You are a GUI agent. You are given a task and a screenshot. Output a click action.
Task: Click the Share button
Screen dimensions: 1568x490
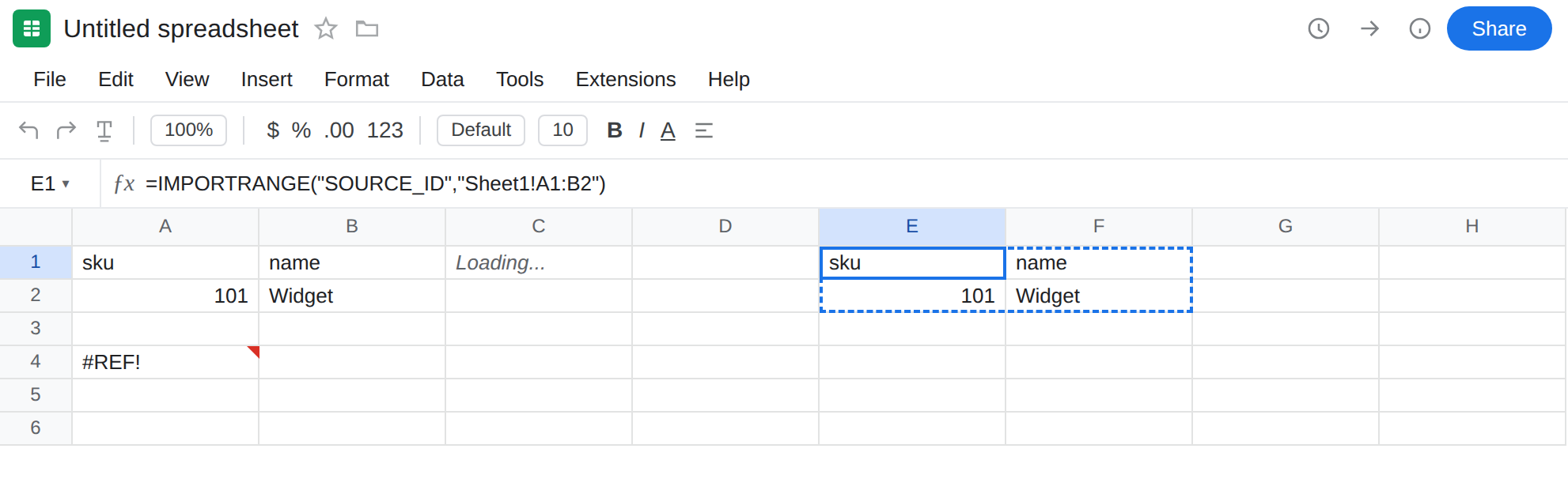(1499, 28)
